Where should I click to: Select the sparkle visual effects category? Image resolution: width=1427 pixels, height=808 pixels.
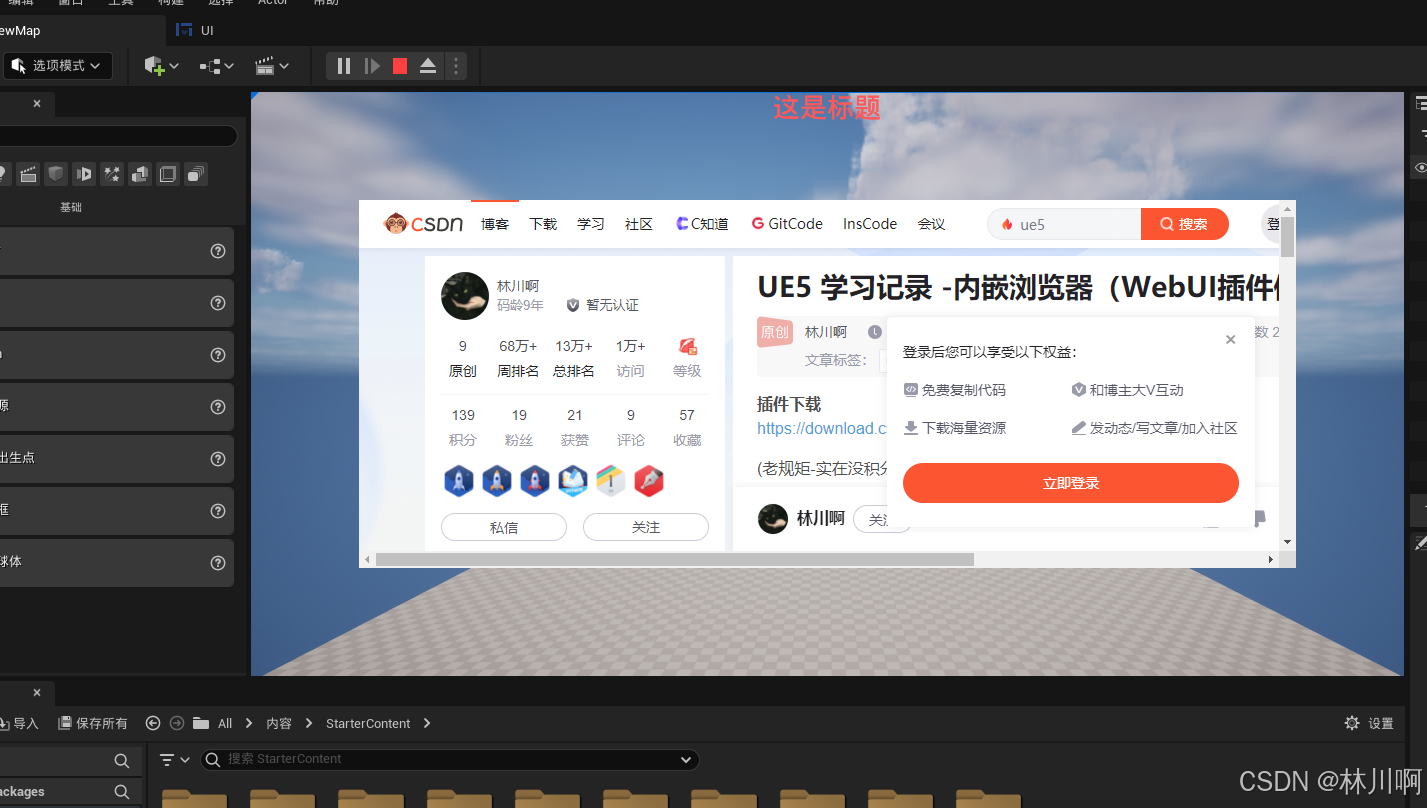[112, 174]
